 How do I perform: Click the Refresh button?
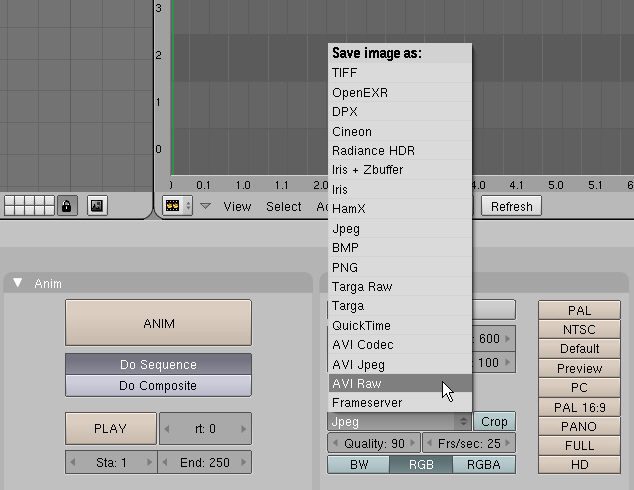[511, 207]
